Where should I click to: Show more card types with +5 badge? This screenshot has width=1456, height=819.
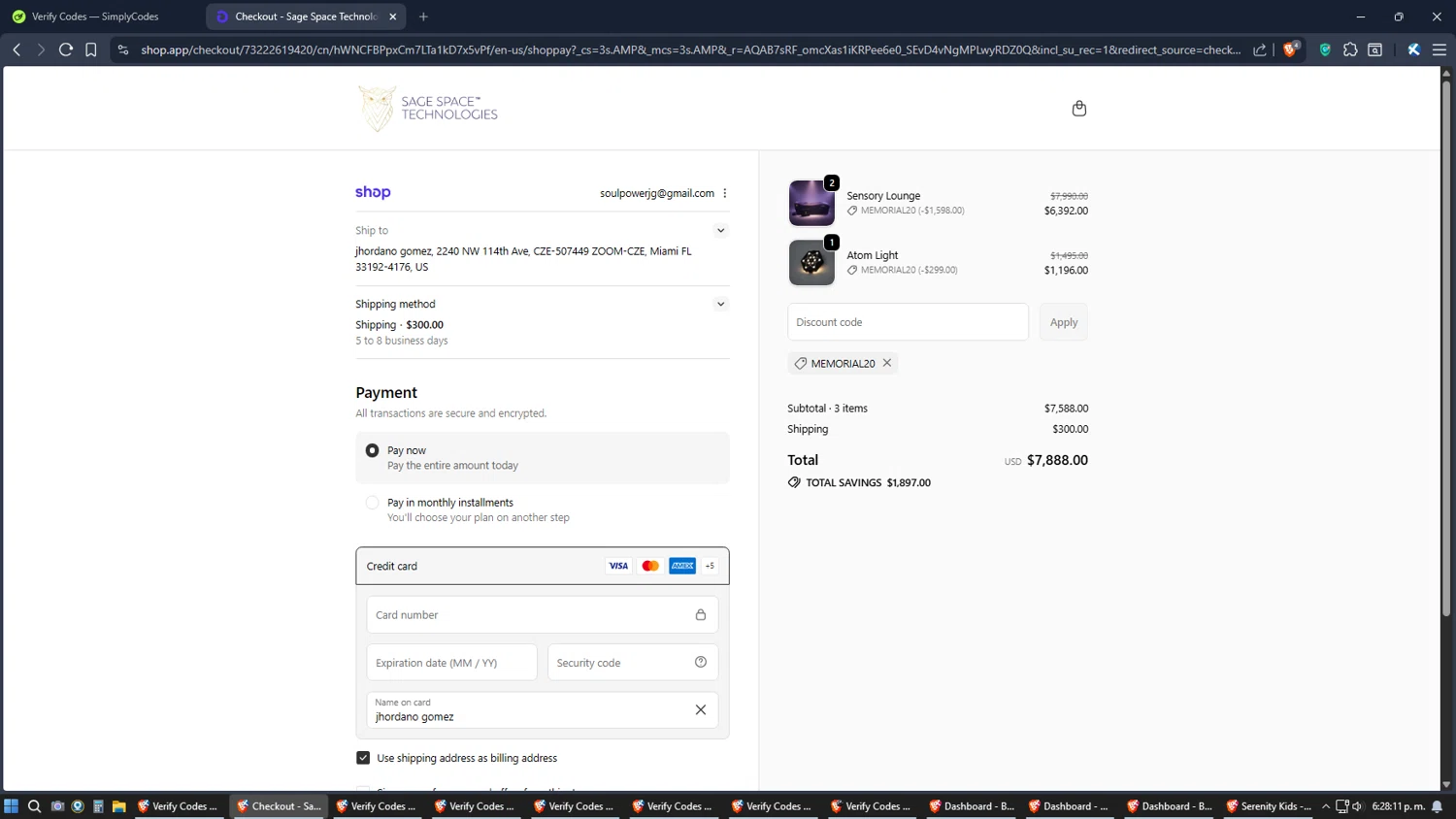pos(710,566)
